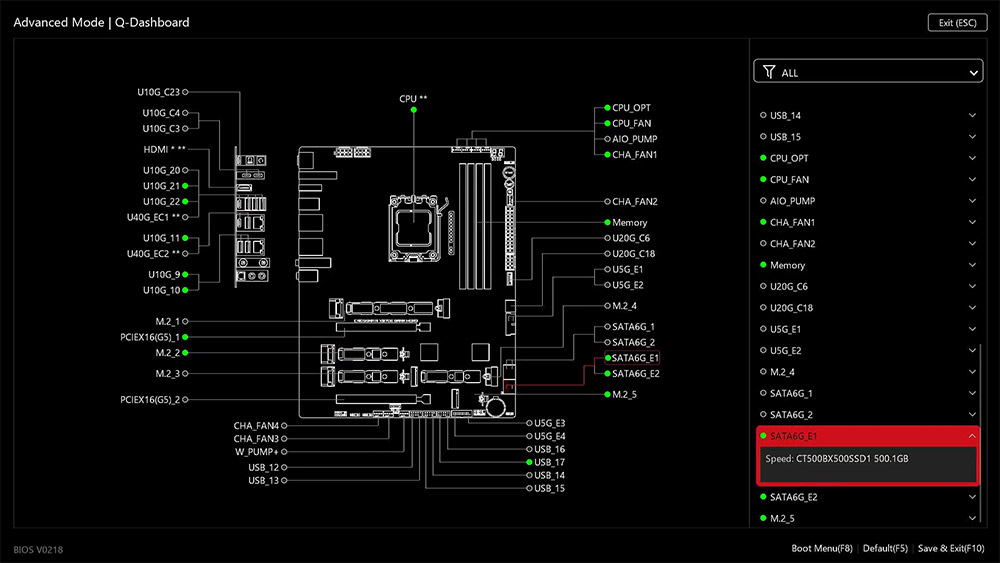The image size is (1000, 563).
Task: Click Save & Exit(F10)
Action: 951,548
